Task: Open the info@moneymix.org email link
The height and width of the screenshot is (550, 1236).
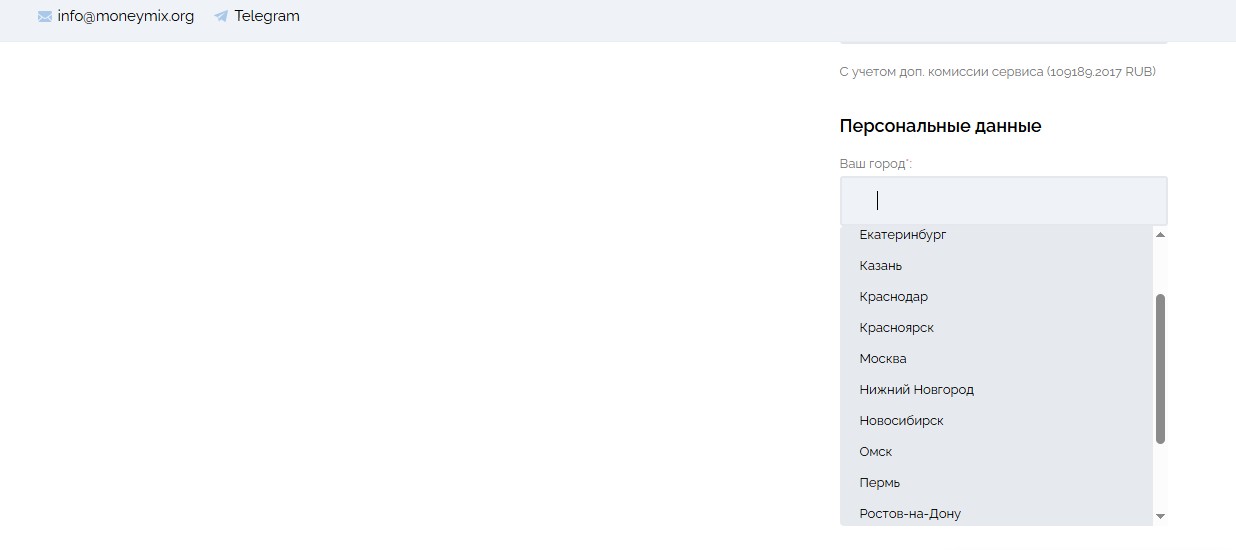Action: coord(125,16)
